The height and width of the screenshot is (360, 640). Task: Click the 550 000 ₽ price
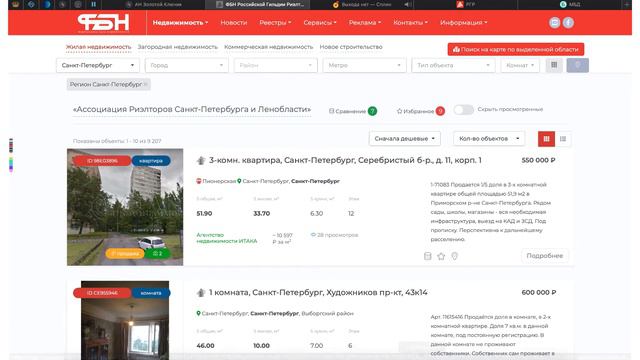tap(538, 160)
